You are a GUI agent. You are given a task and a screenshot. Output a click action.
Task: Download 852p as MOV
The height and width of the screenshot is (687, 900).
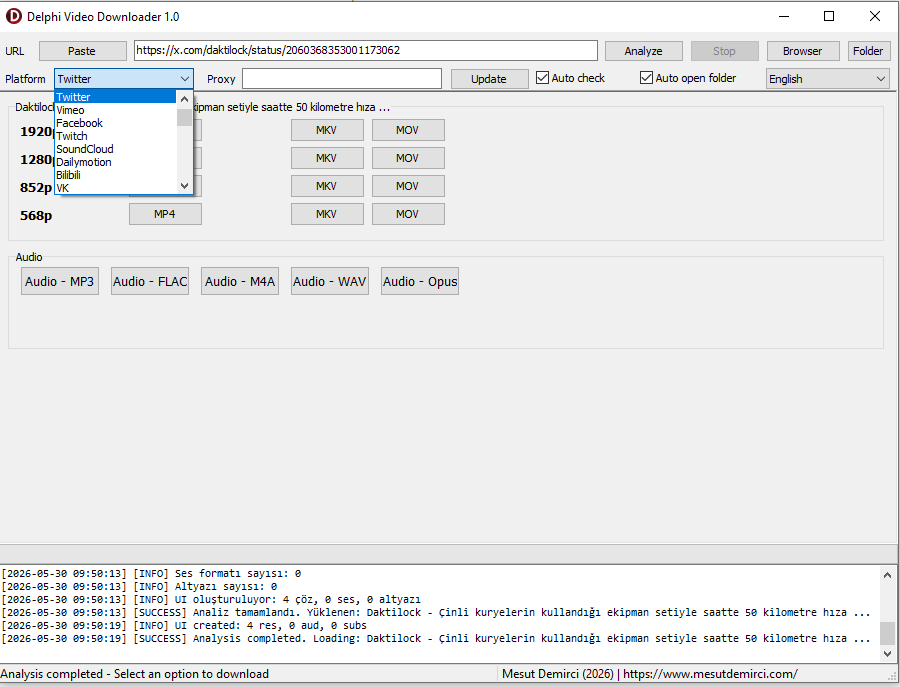click(408, 186)
